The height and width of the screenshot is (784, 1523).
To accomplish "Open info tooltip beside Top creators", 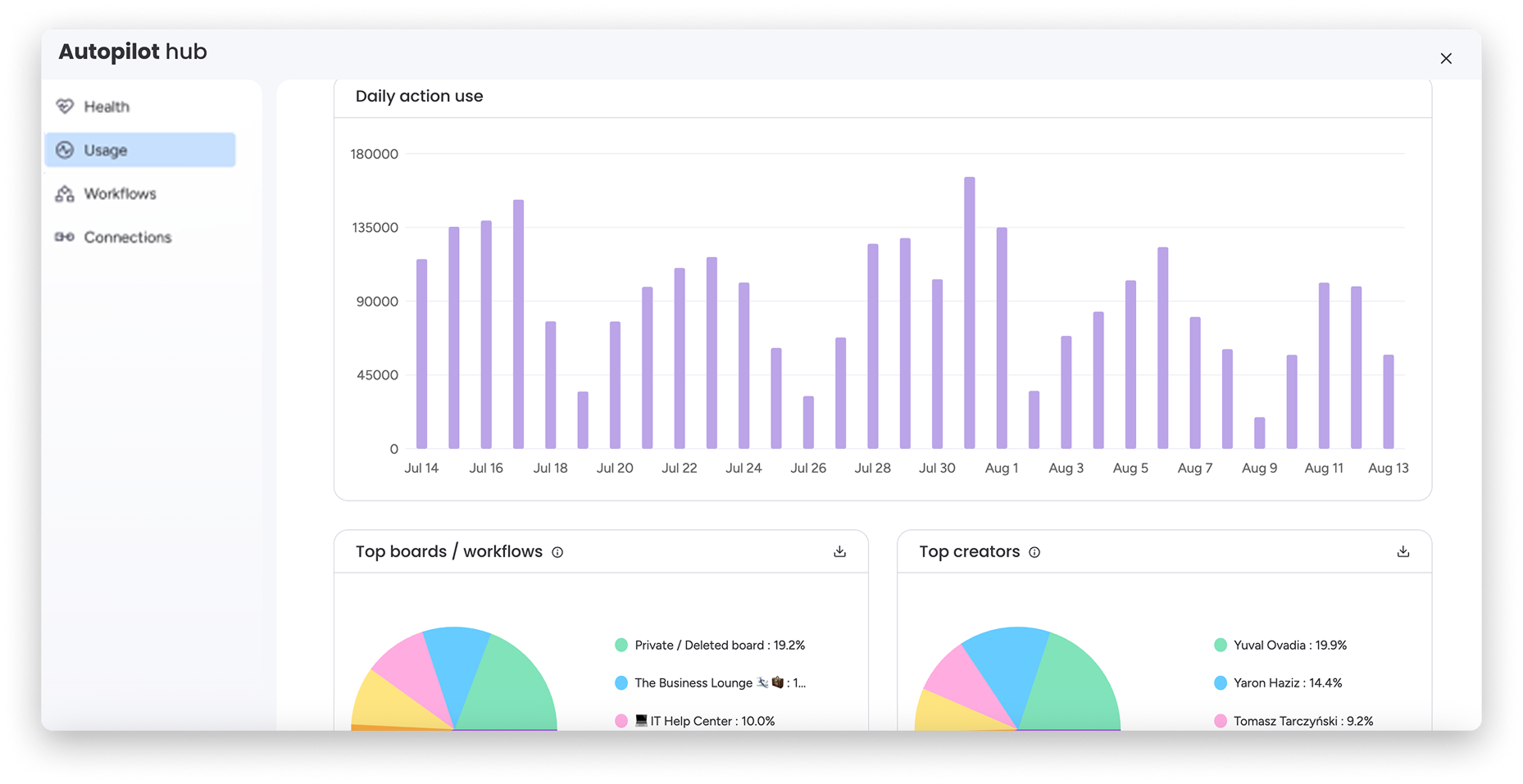I will [x=1034, y=553].
